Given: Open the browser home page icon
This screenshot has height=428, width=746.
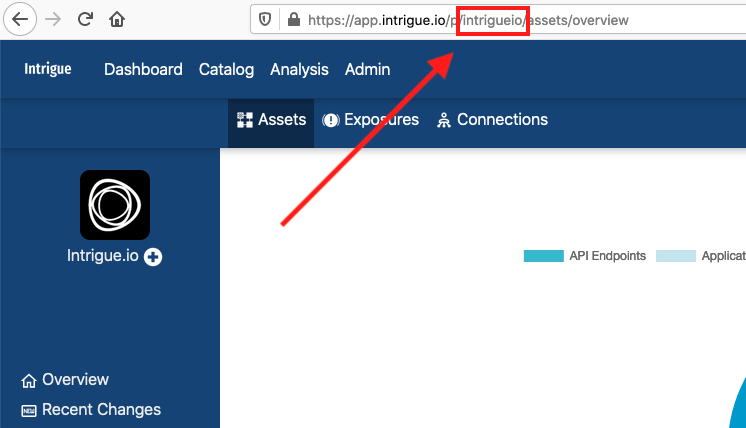Looking at the screenshot, I should pyautogui.click(x=117, y=19).
